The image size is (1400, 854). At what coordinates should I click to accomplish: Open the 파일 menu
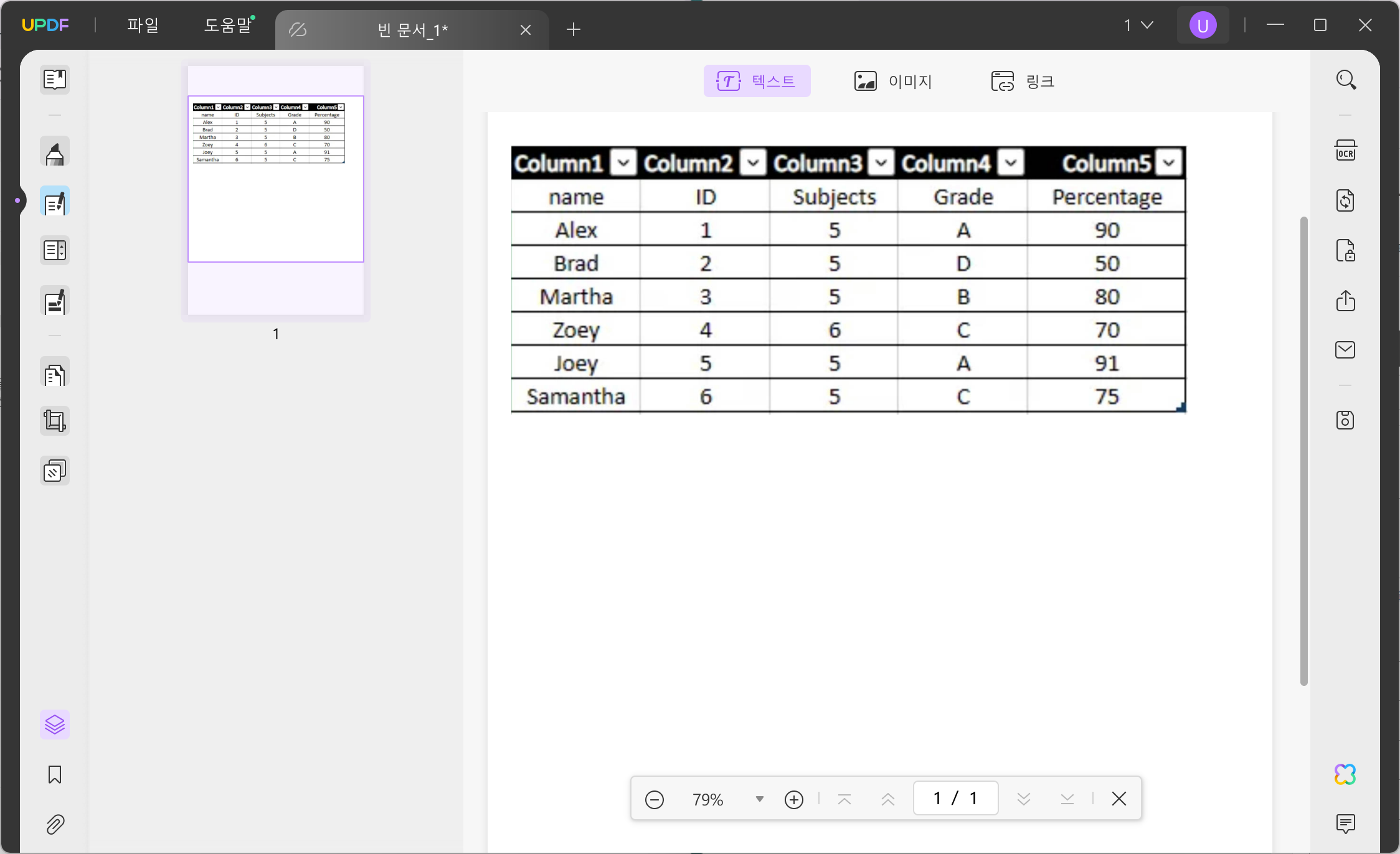(x=143, y=25)
